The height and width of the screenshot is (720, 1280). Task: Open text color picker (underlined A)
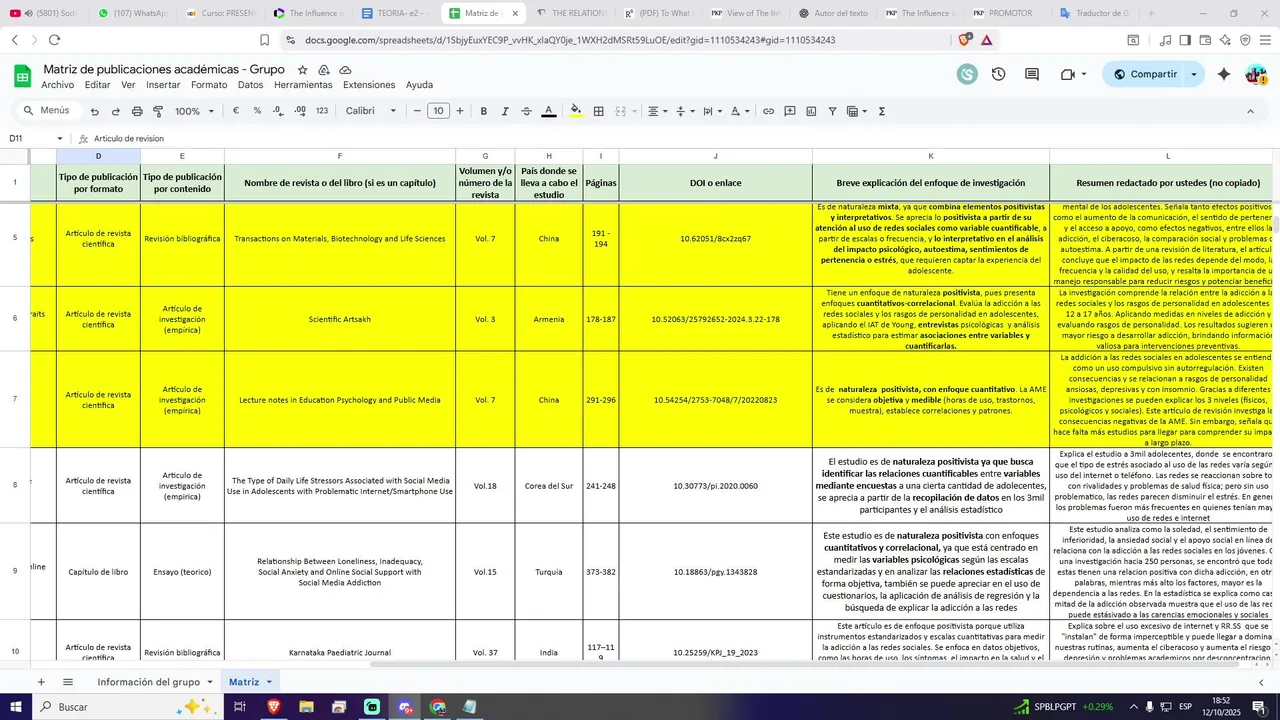[548, 111]
